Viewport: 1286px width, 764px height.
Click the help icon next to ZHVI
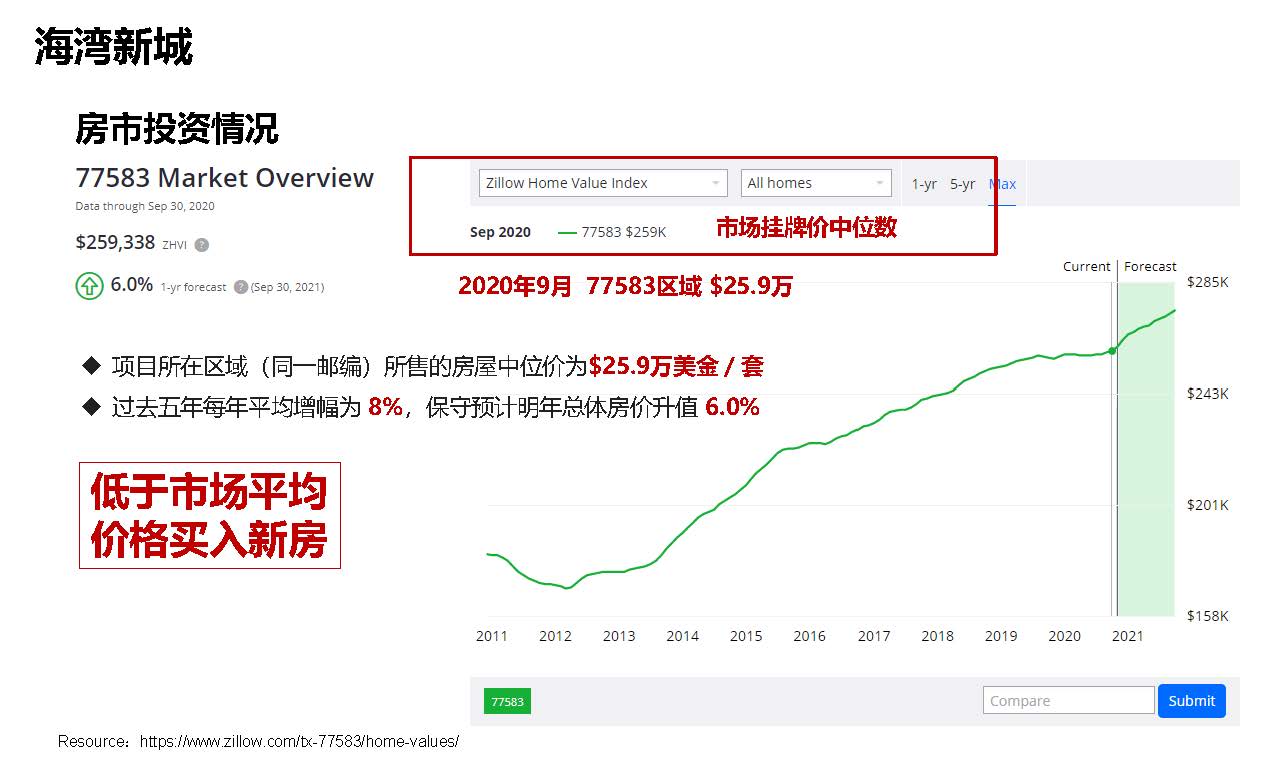[x=202, y=245]
